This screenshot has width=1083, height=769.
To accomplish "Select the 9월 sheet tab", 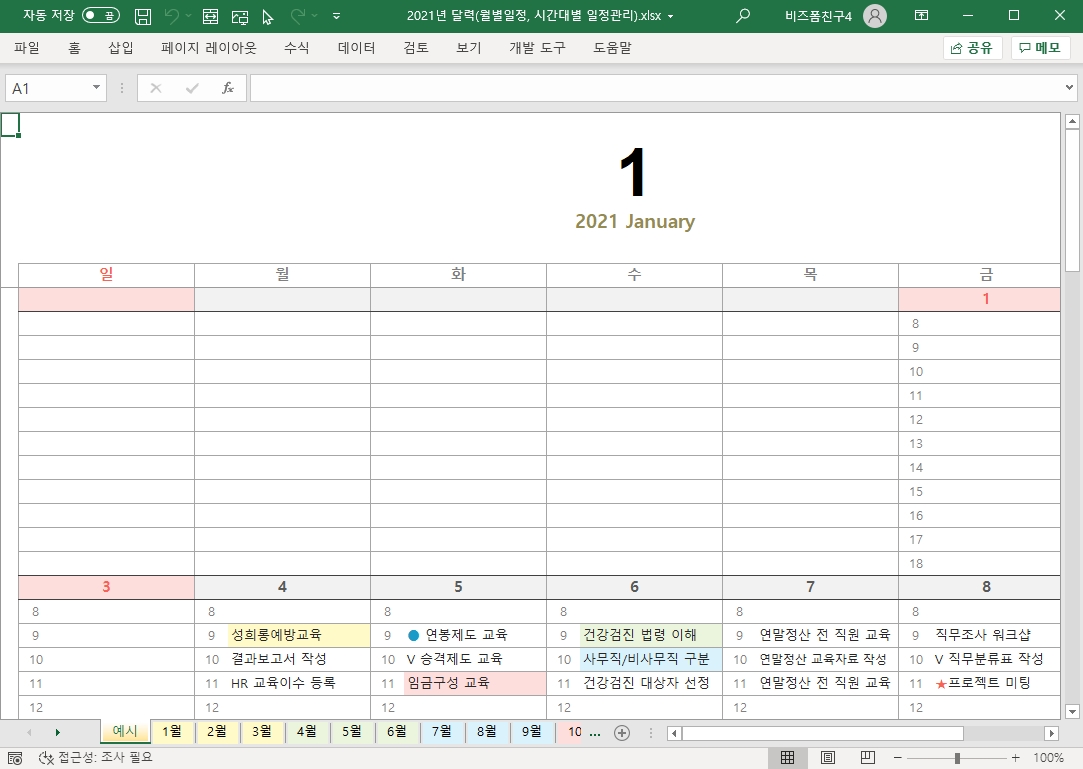I will [531, 731].
